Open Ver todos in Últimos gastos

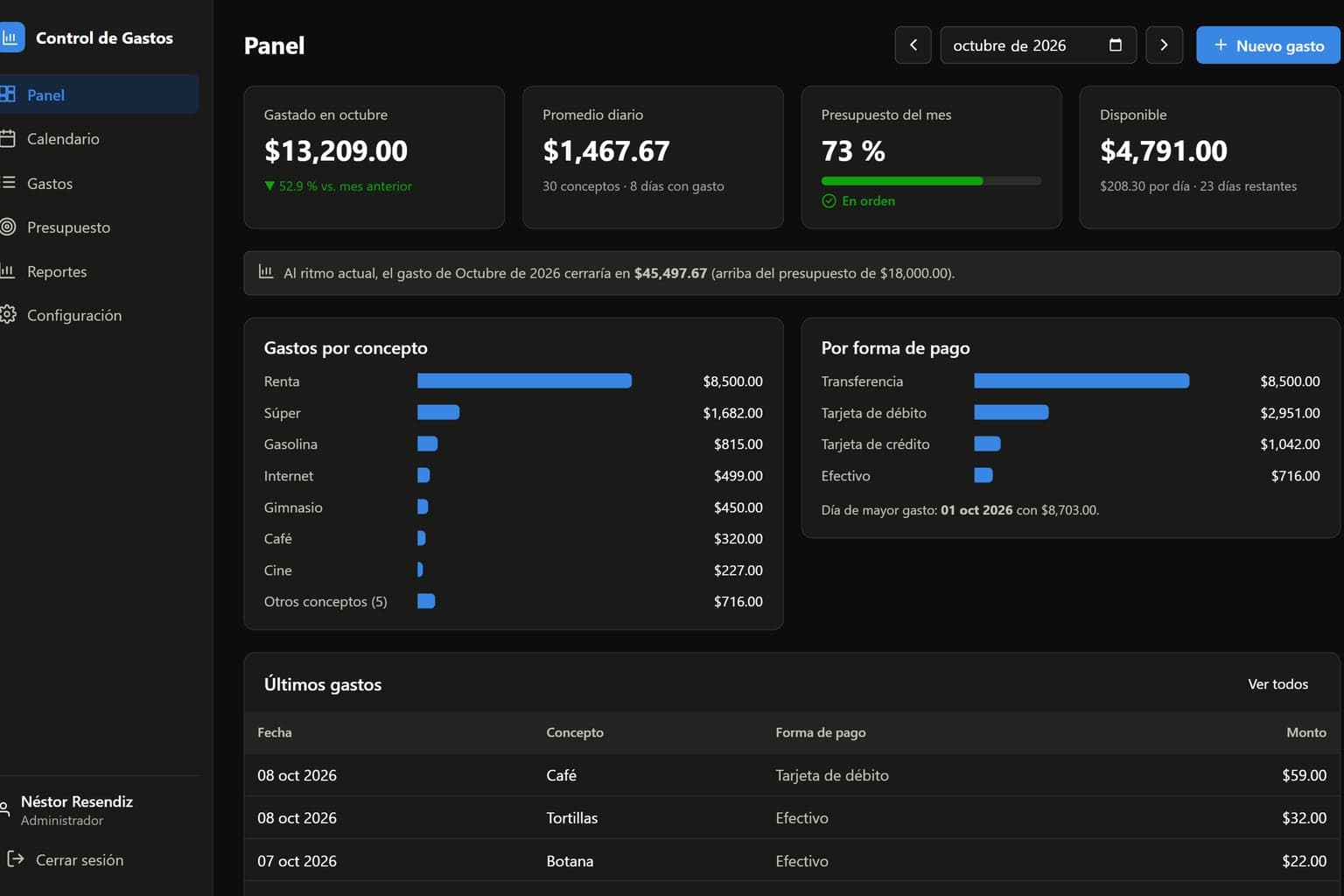pos(1277,683)
